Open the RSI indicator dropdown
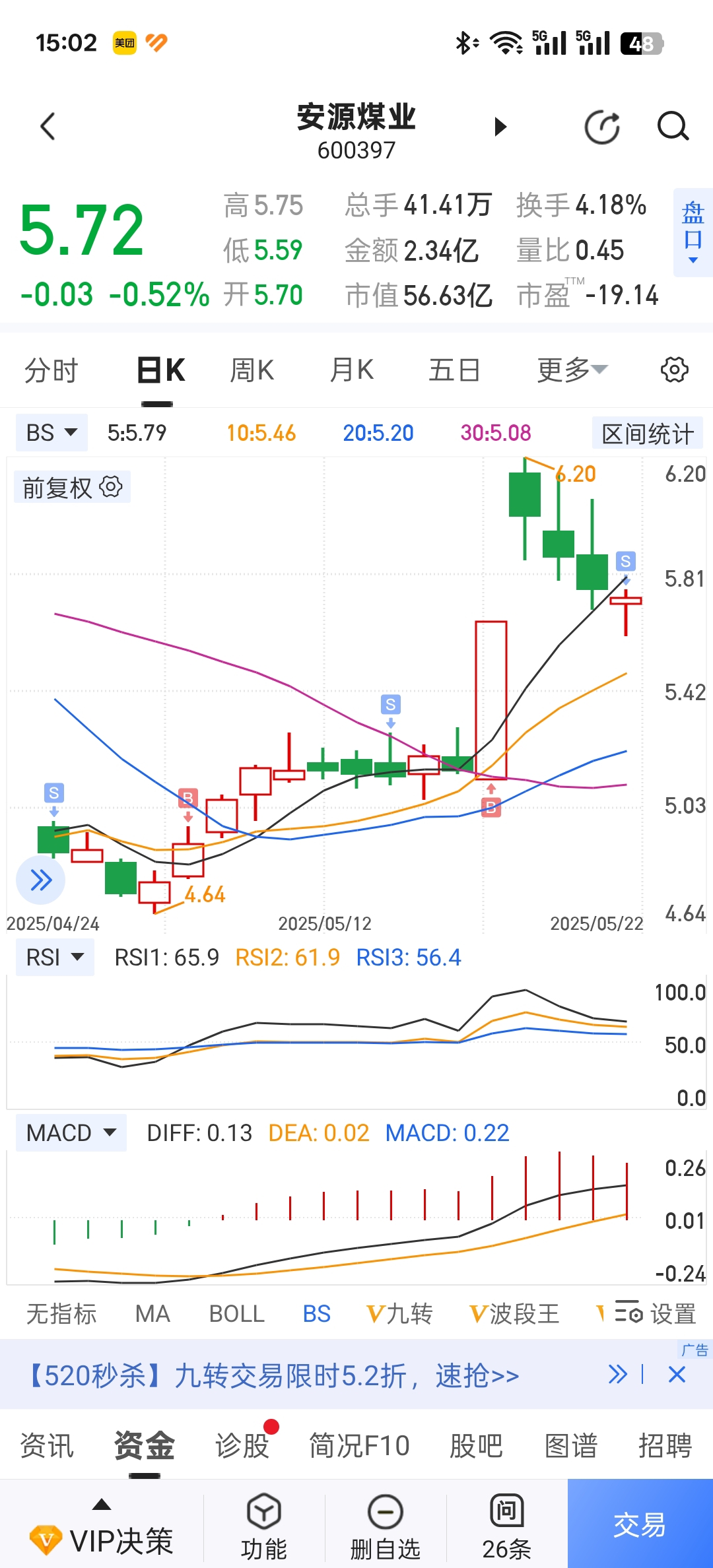This screenshot has width=713, height=1568. (55, 957)
